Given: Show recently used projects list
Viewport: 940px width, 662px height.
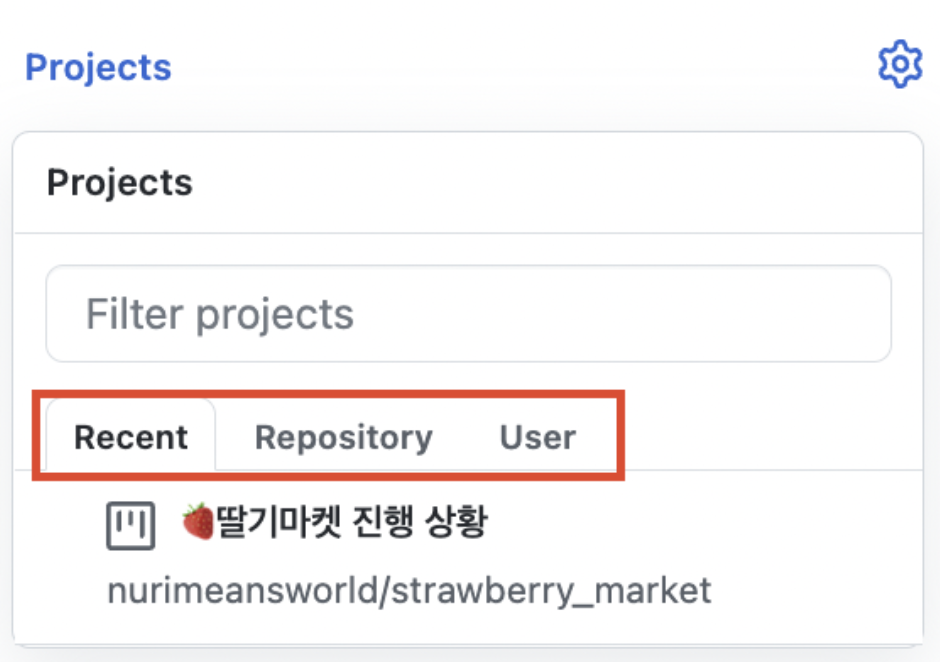Looking at the screenshot, I should pos(131,436).
